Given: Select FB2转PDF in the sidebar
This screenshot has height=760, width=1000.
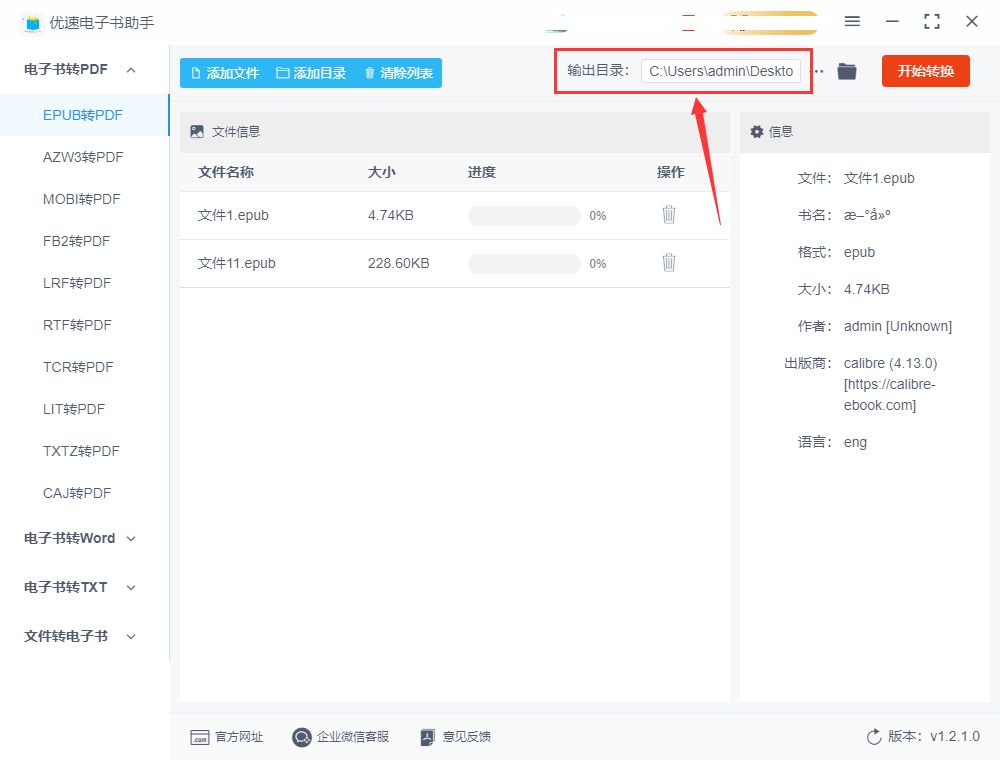Looking at the screenshot, I should pos(77,241).
